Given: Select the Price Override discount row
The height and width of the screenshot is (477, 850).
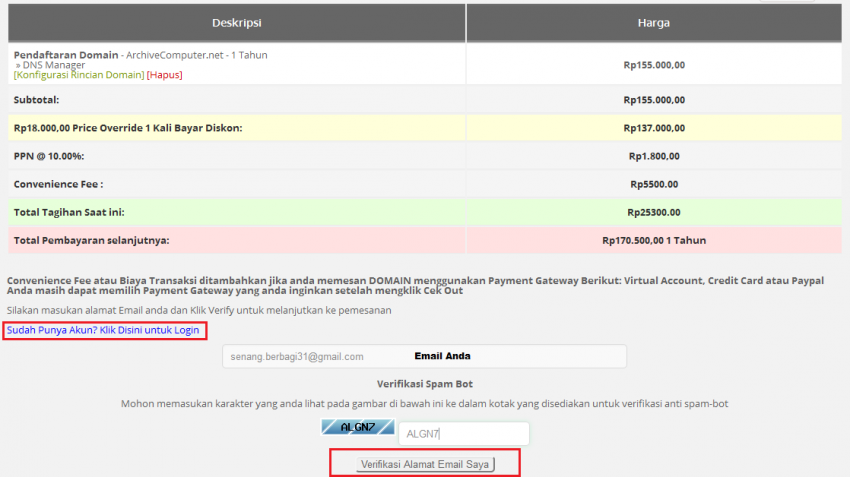Looking at the screenshot, I should pyautogui.click(x=128, y=128).
